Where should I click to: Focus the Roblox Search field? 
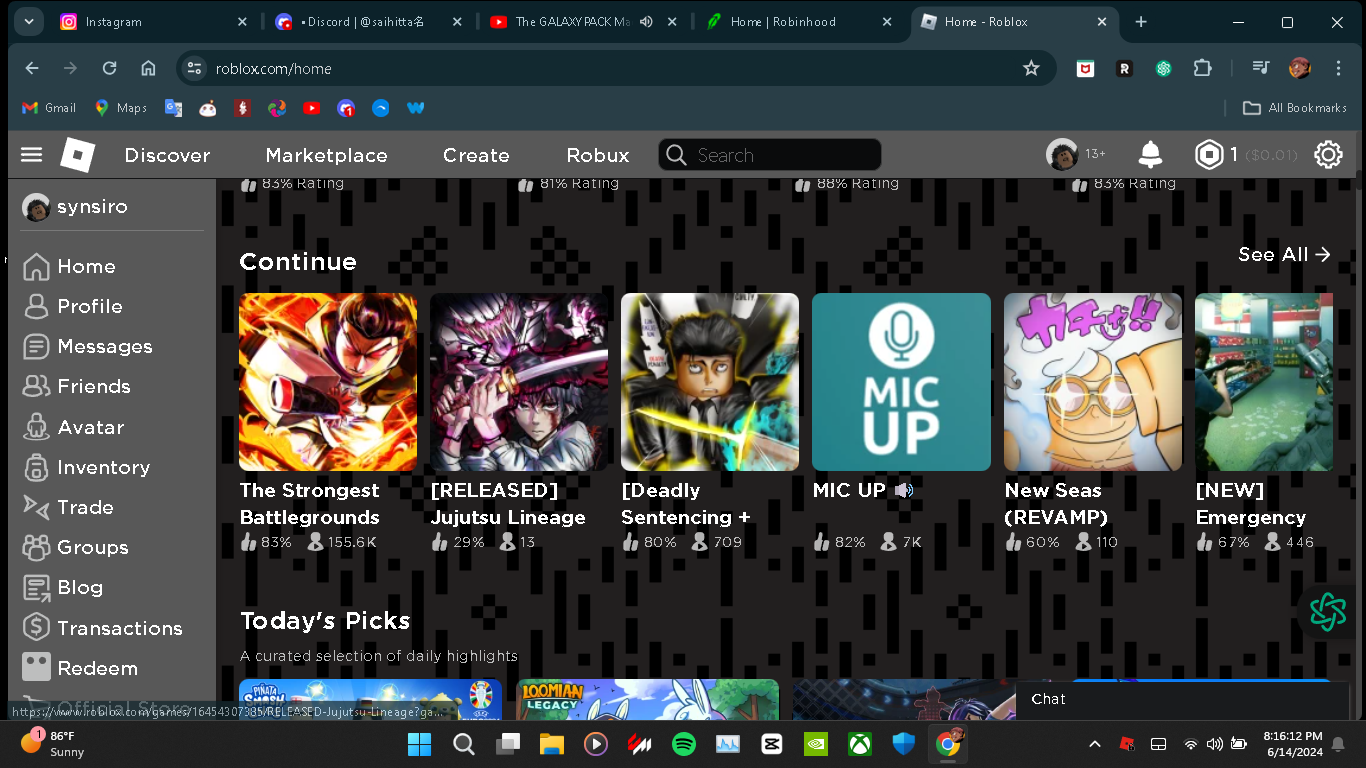click(x=770, y=155)
